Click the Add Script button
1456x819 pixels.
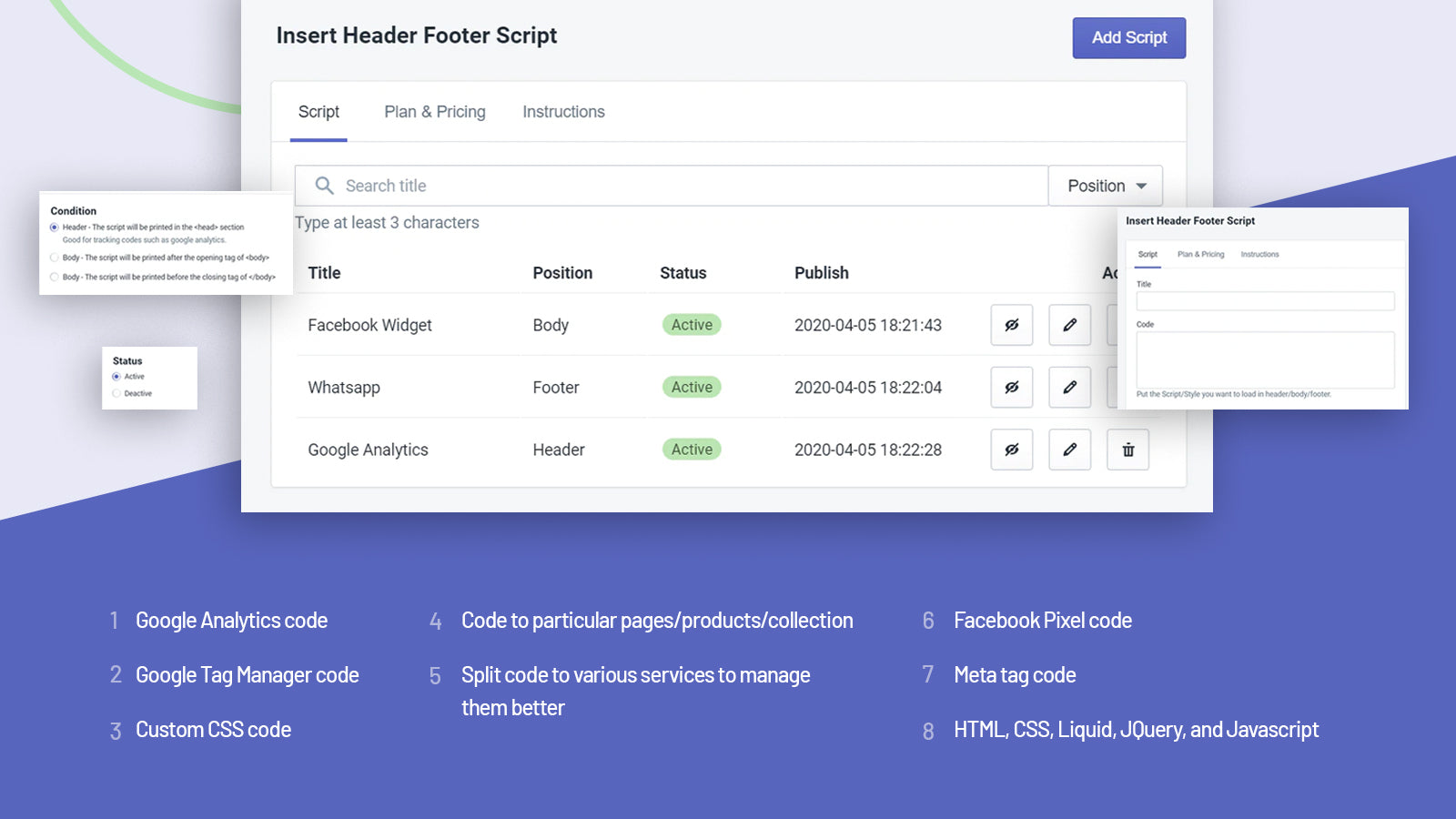(x=1128, y=38)
